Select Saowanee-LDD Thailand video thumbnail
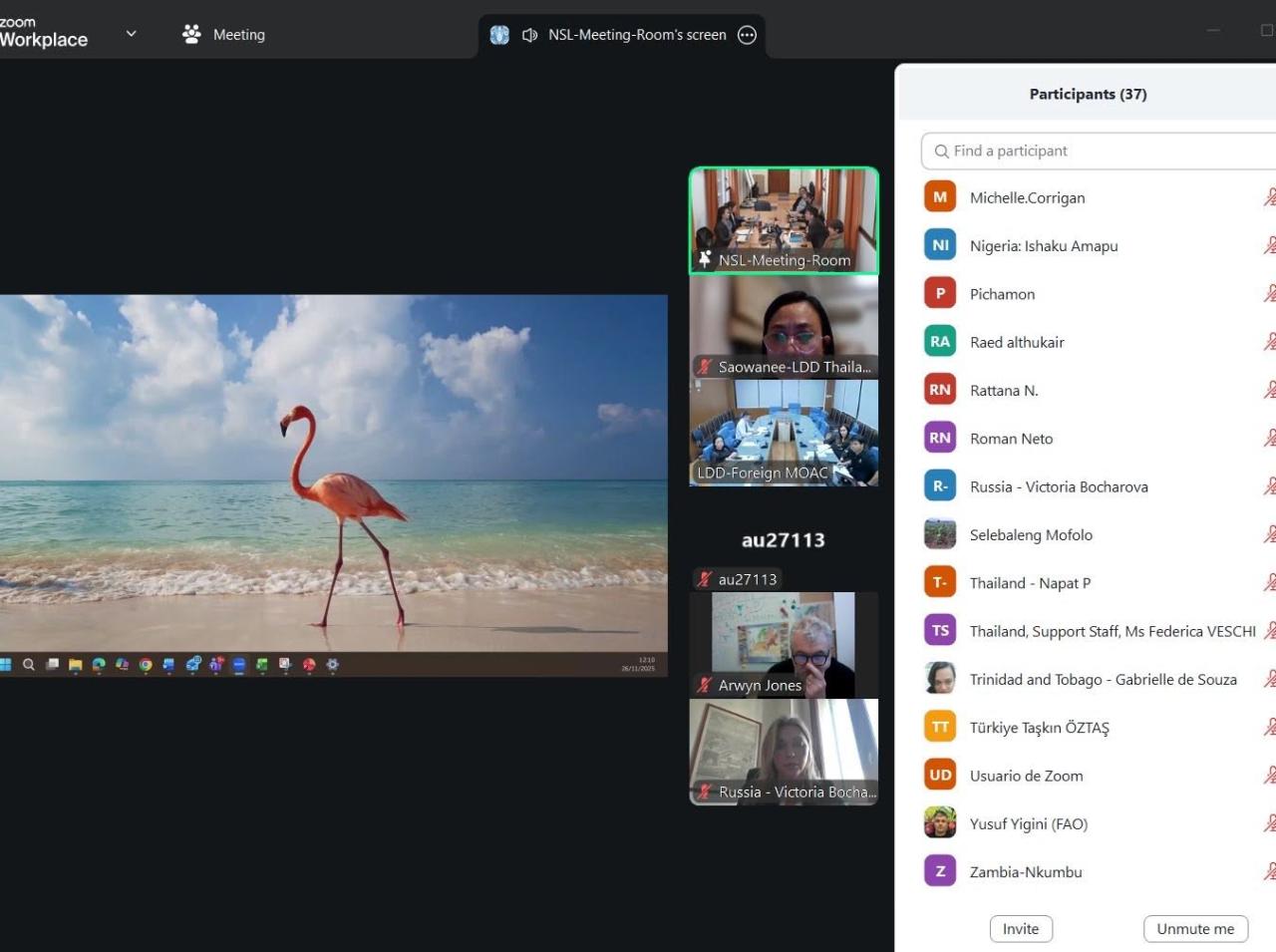 click(784, 327)
